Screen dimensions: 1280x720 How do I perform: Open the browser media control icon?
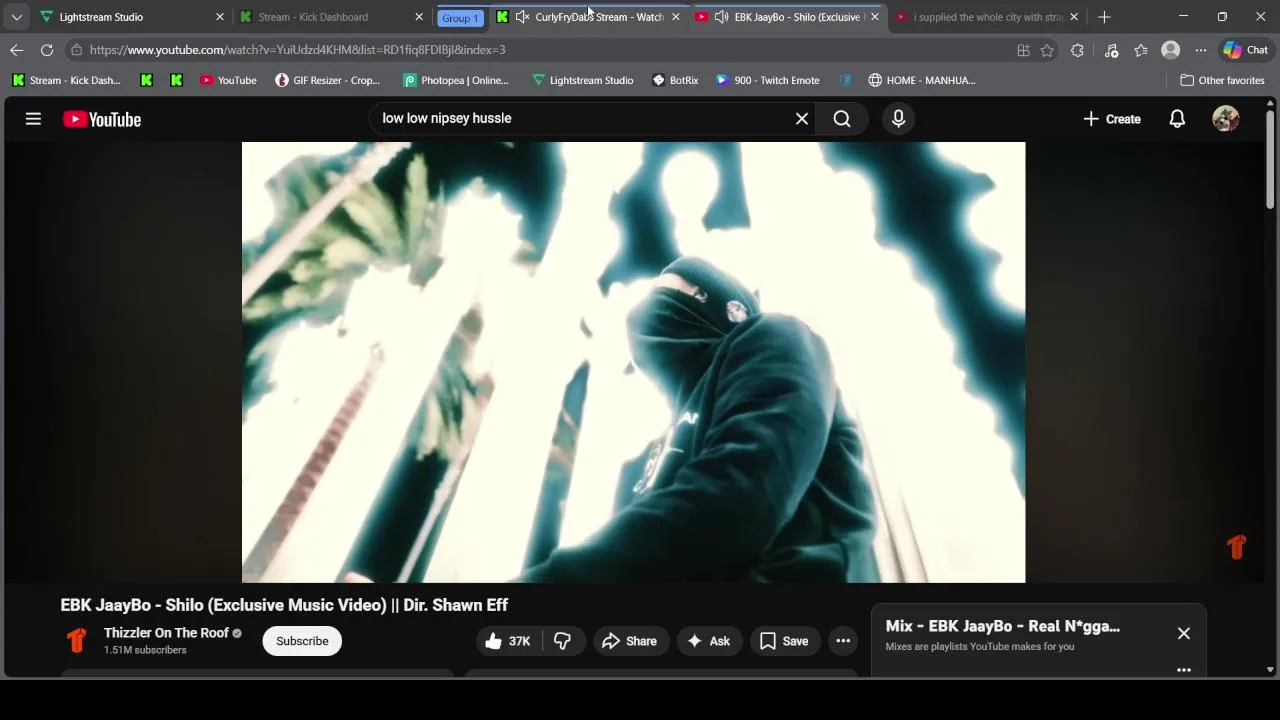coord(1111,50)
